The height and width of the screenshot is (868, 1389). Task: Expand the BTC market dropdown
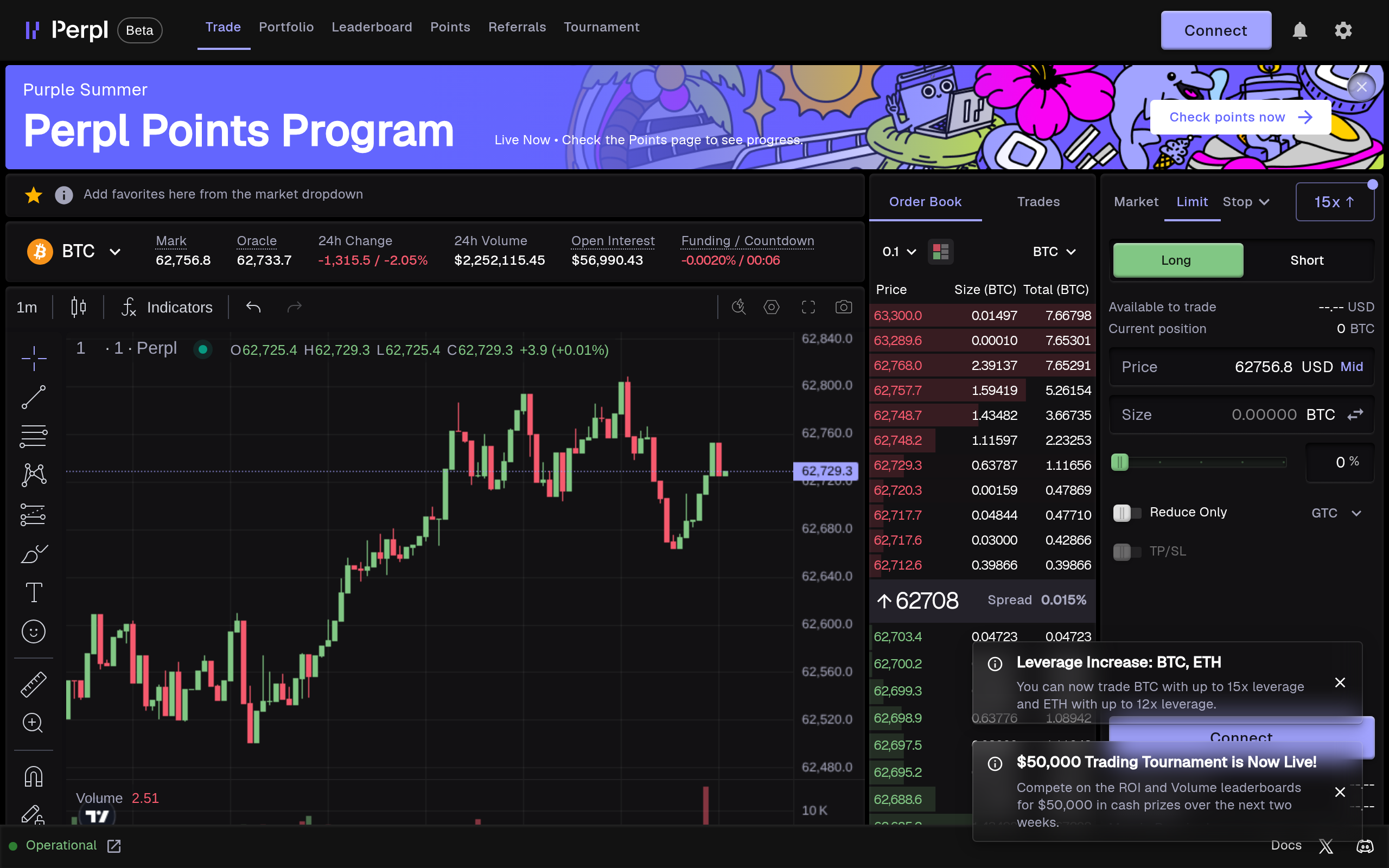click(75, 251)
